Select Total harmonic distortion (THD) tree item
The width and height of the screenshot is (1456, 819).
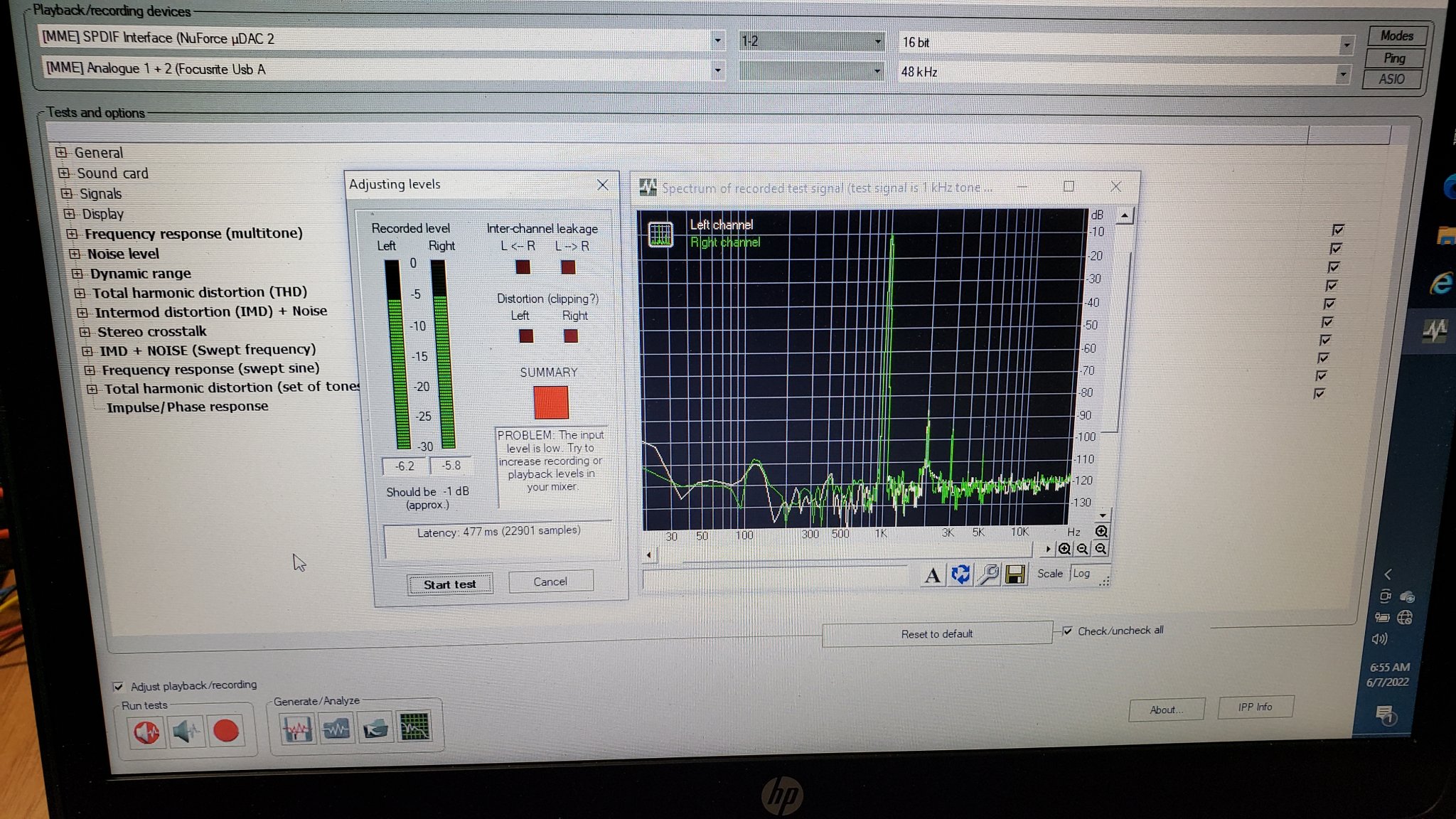click(200, 292)
